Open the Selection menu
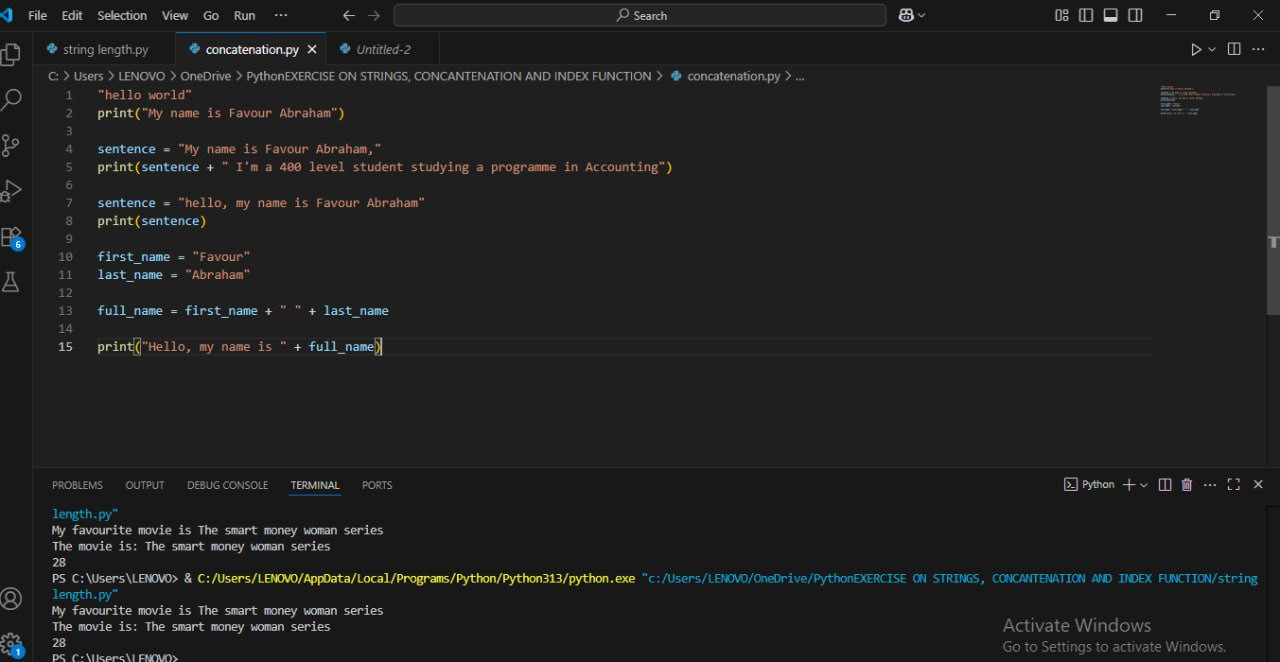The image size is (1280, 662). 122,15
